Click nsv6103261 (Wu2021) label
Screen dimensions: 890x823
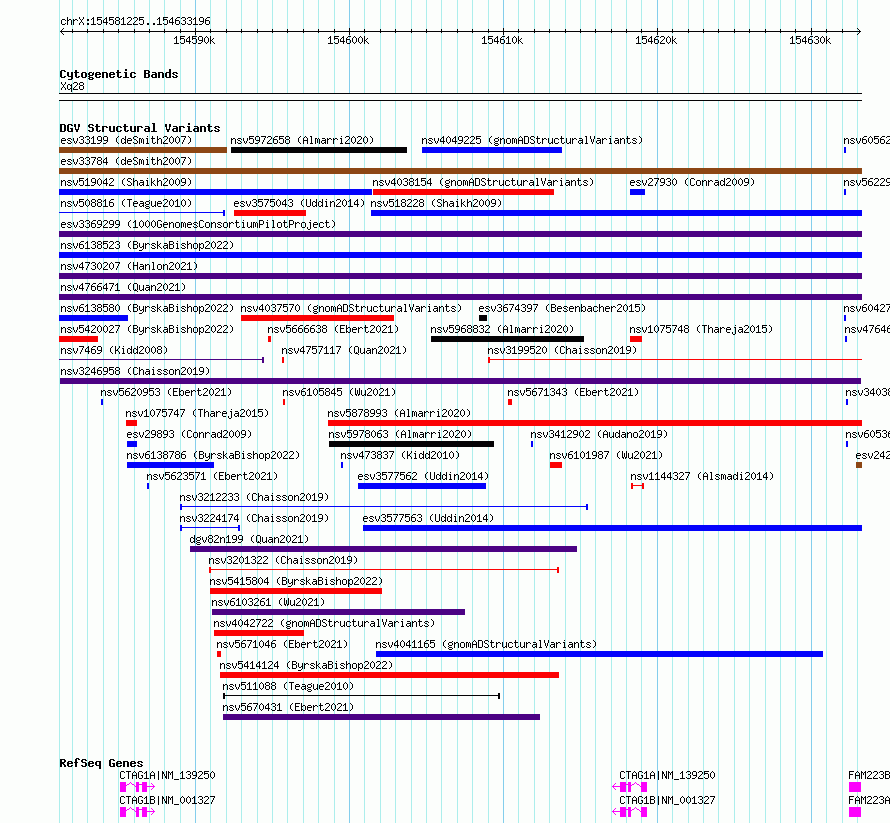click(268, 602)
